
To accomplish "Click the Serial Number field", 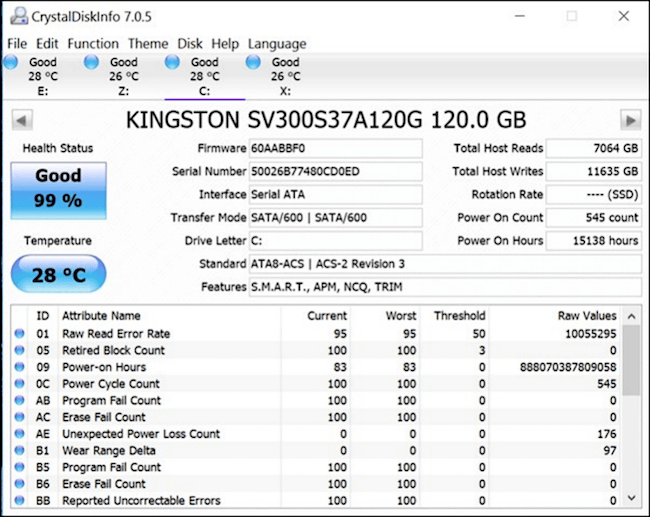I will click(x=335, y=172).
